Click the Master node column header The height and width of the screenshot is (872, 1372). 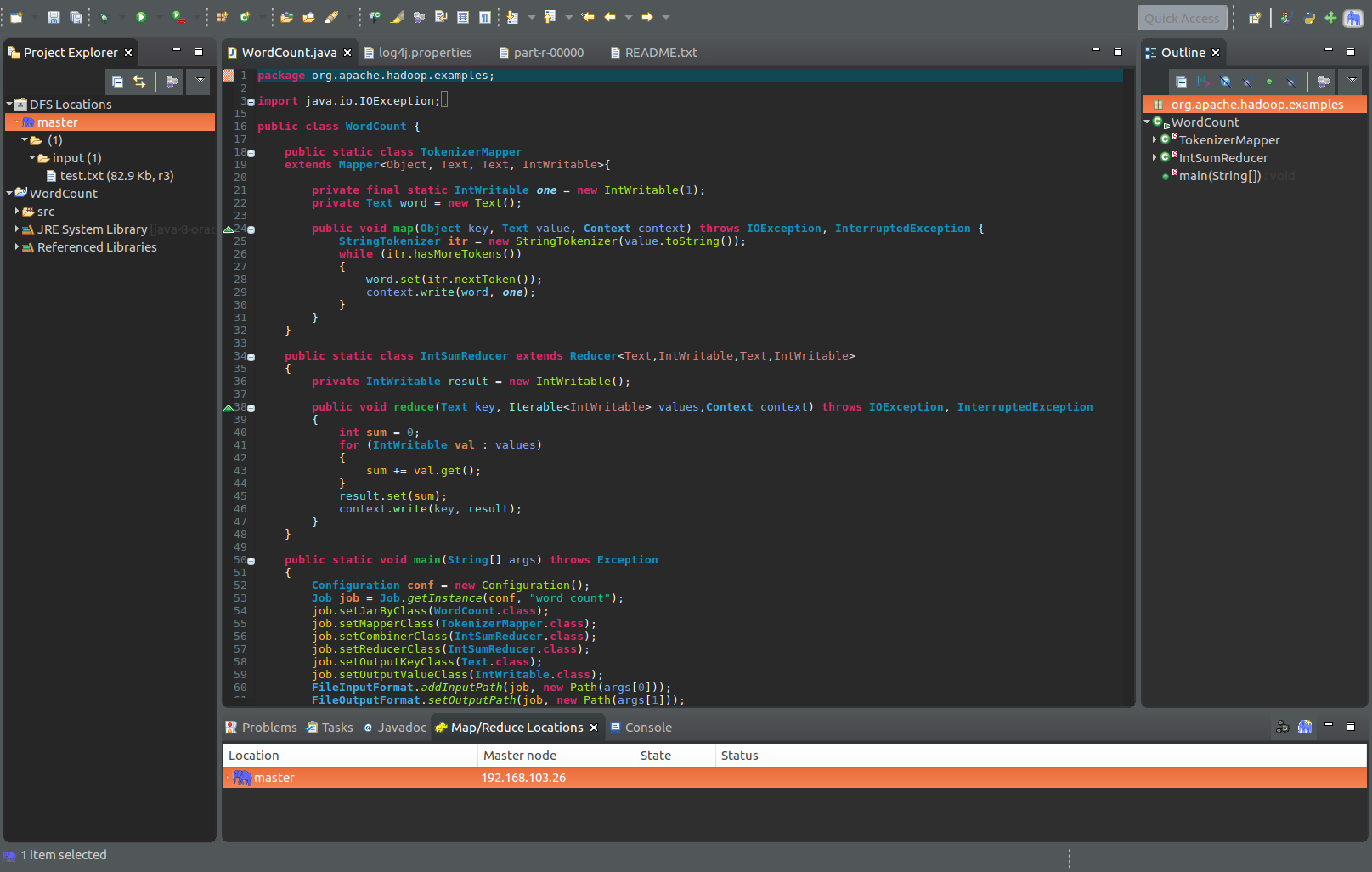556,756
